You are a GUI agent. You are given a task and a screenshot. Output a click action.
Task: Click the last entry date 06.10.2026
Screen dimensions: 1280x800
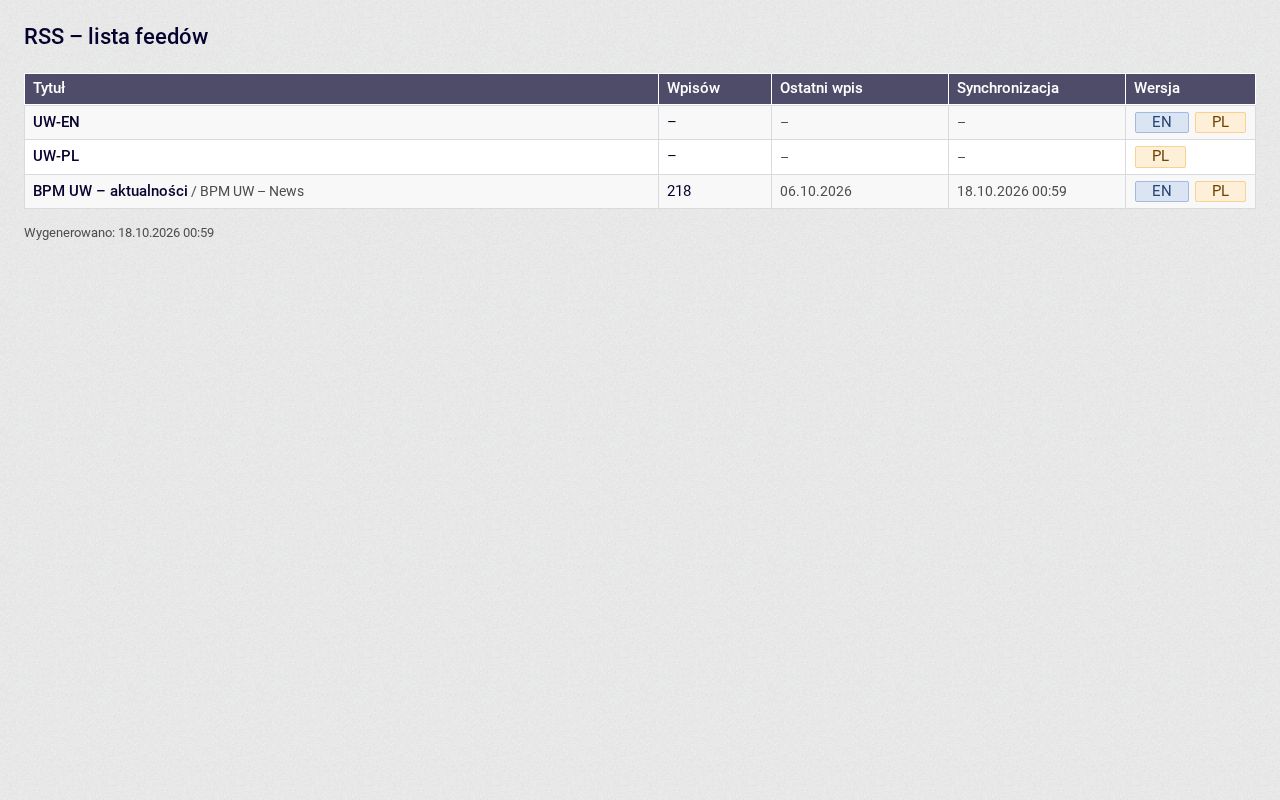pos(816,191)
